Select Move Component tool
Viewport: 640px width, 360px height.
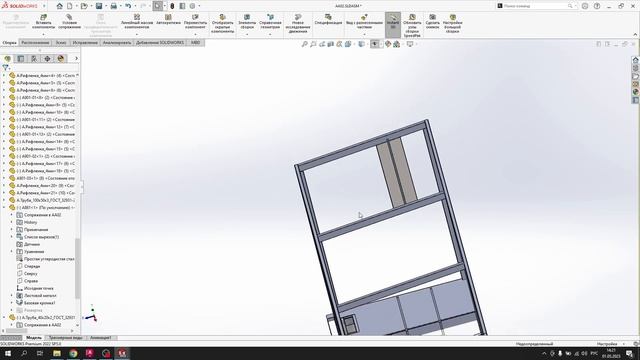pyautogui.click(x=195, y=21)
